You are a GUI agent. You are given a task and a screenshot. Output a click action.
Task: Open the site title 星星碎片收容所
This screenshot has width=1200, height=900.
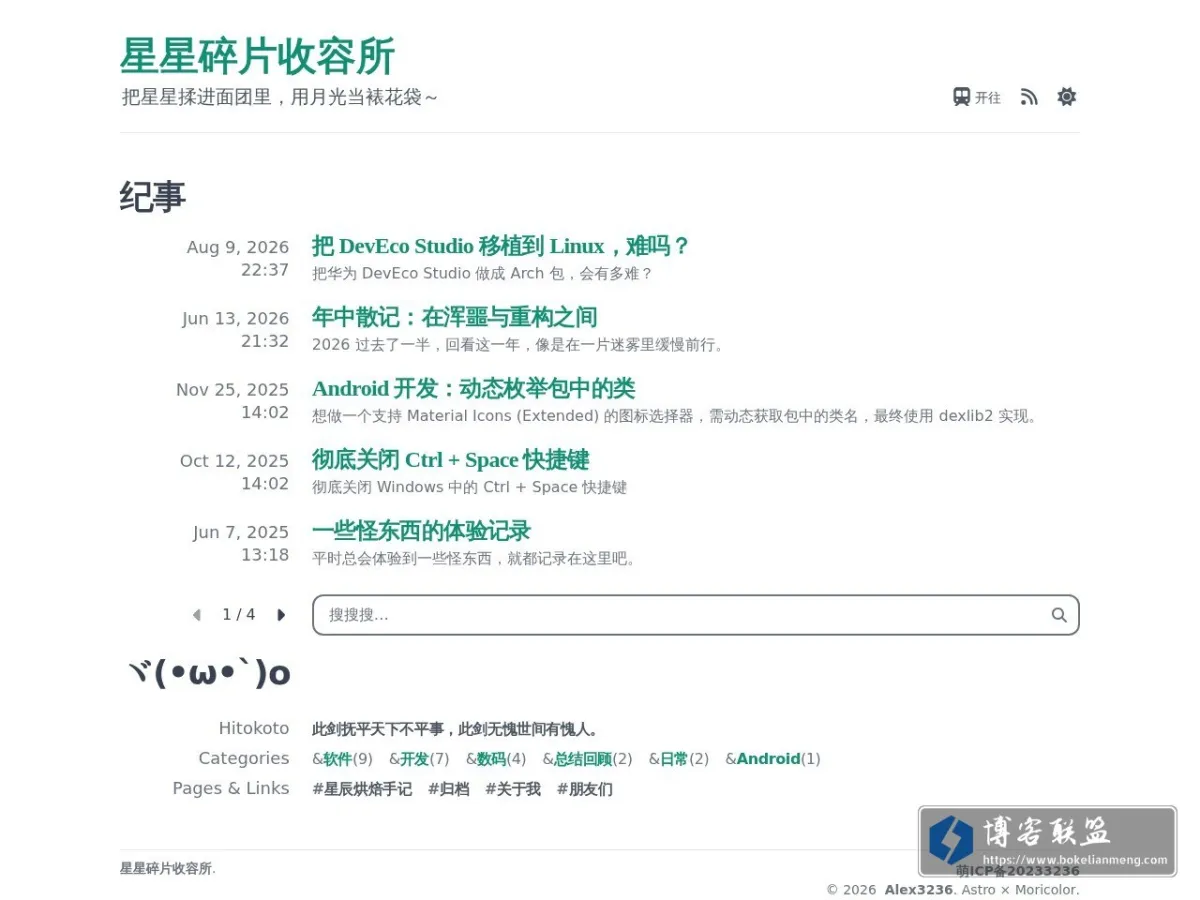tap(258, 56)
